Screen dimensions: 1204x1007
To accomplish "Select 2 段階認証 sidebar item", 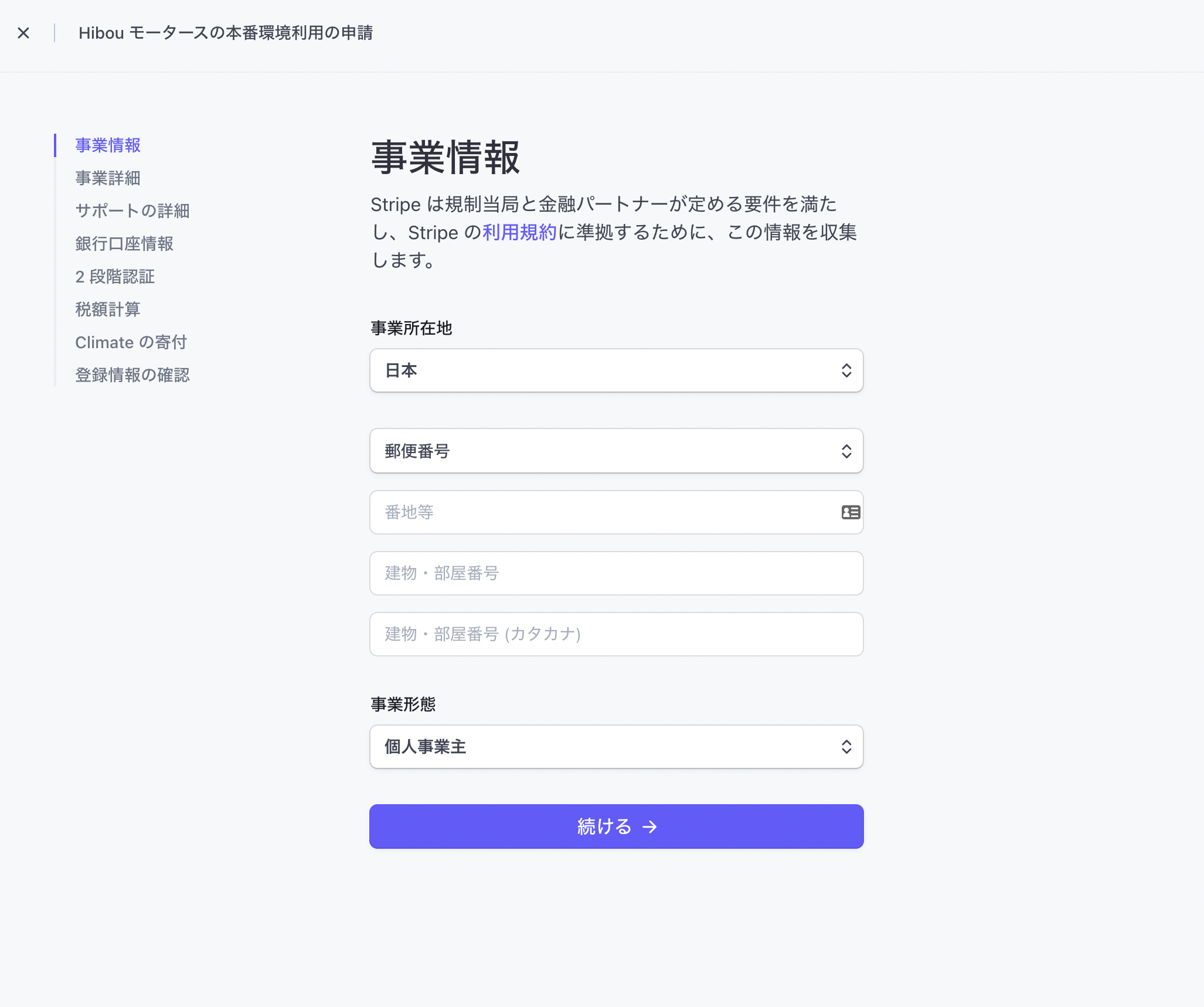I will pyautogui.click(x=115, y=277).
